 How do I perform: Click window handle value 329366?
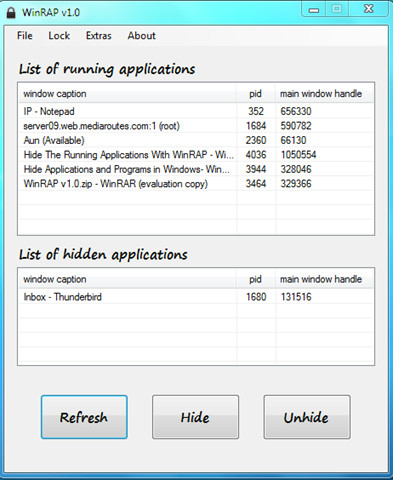[296, 184]
